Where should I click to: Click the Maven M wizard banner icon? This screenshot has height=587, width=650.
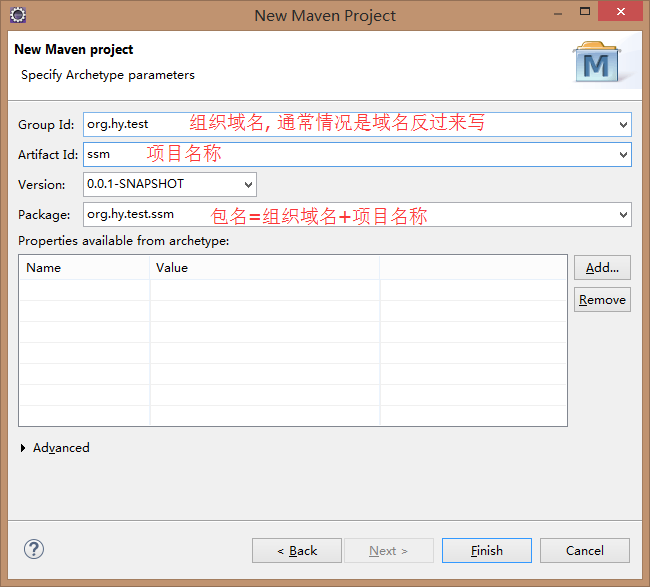[x=597, y=62]
